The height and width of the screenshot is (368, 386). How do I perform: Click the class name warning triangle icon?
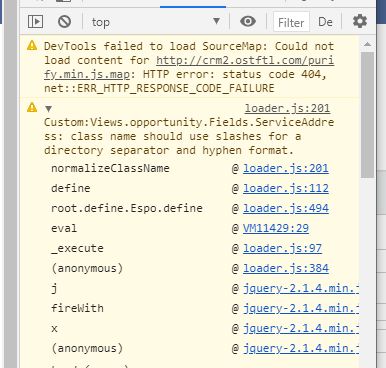[32, 107]
